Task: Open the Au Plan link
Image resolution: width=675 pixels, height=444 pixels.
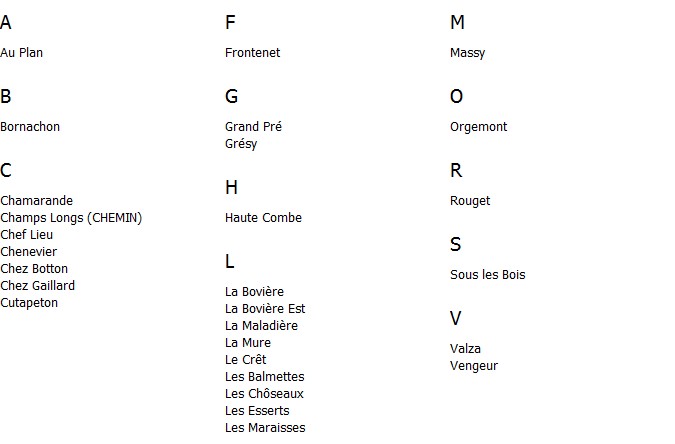Action: coord(22,53)
